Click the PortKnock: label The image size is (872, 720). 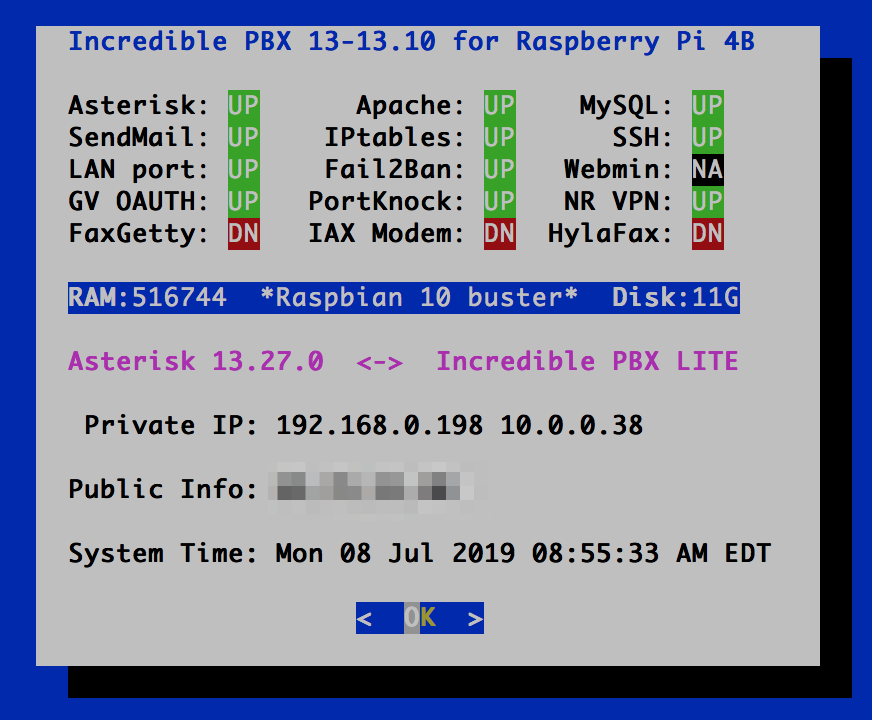(387, 201)
